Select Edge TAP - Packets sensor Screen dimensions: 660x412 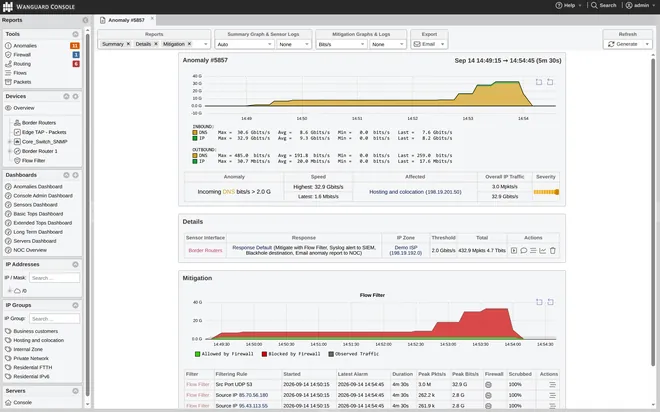point(44,132)
